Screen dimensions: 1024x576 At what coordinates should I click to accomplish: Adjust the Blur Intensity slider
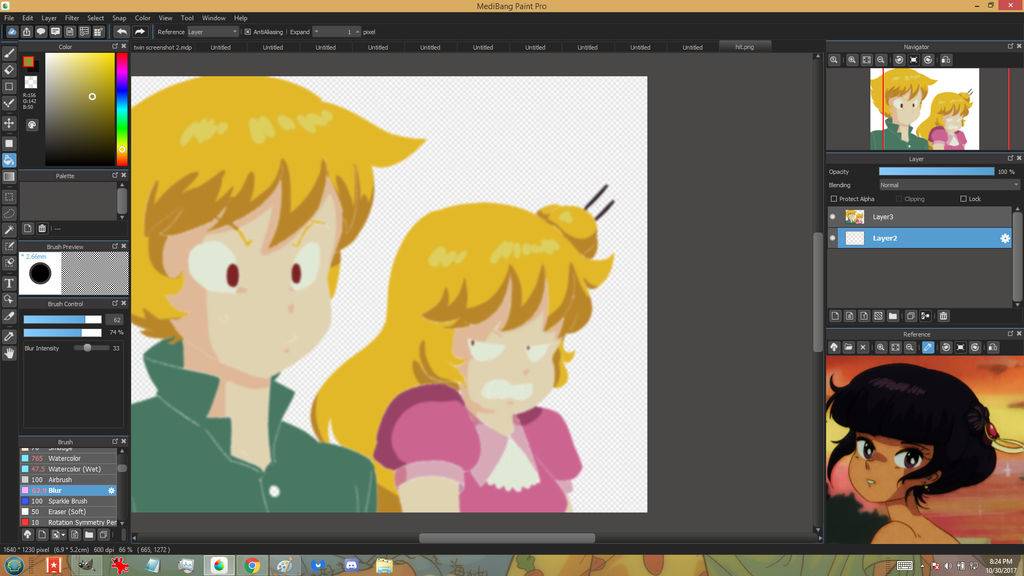88,348
